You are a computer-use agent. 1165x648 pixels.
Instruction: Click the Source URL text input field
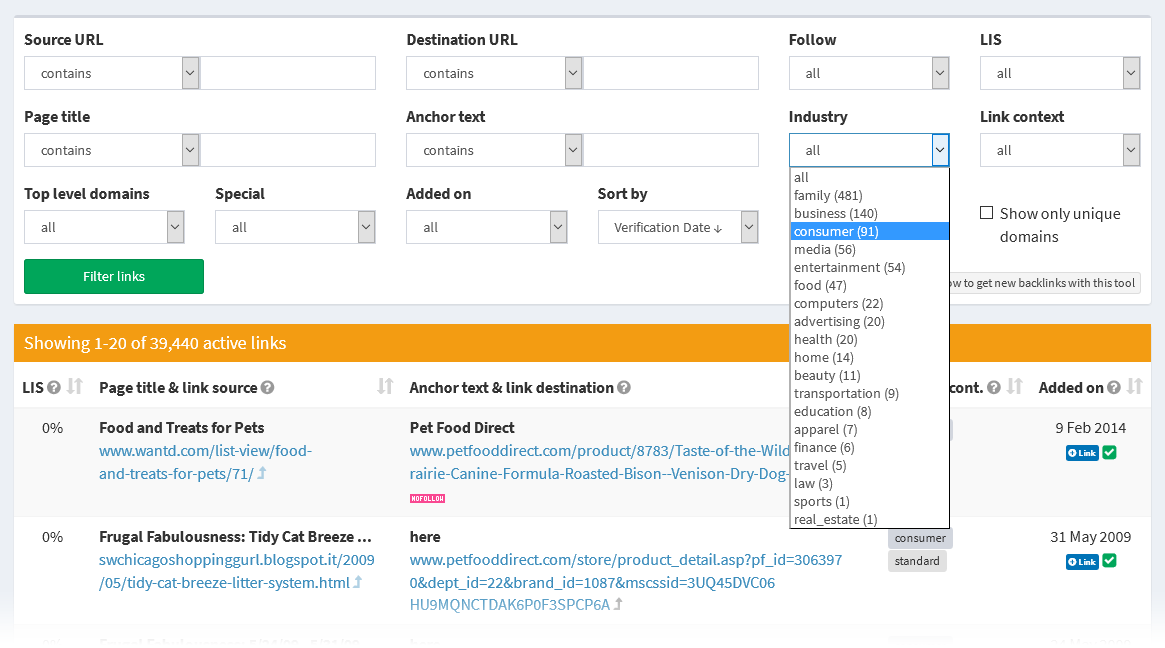point(288,73)
